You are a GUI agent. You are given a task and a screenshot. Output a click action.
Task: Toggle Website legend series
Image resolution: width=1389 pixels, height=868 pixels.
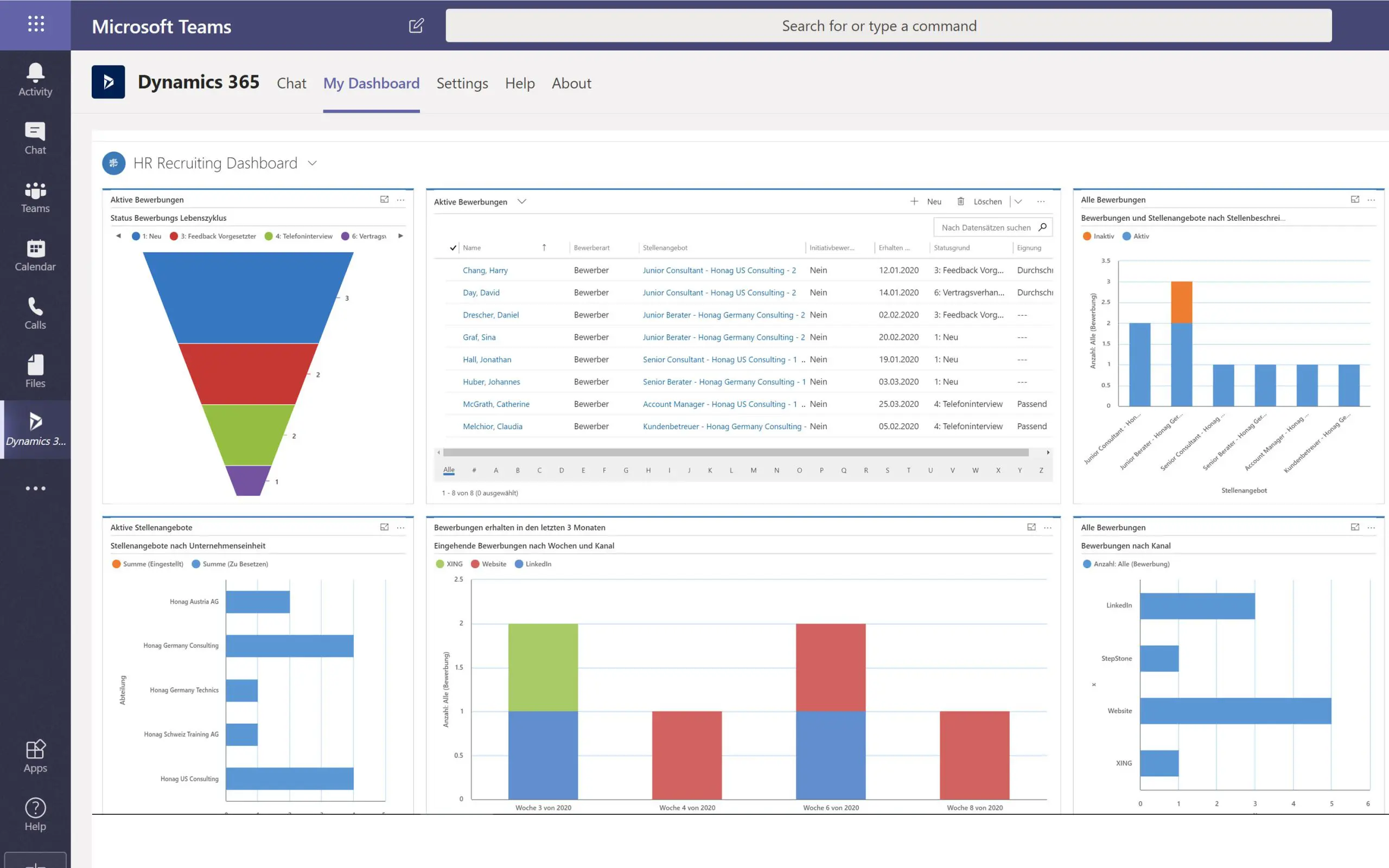click(488, 564)
